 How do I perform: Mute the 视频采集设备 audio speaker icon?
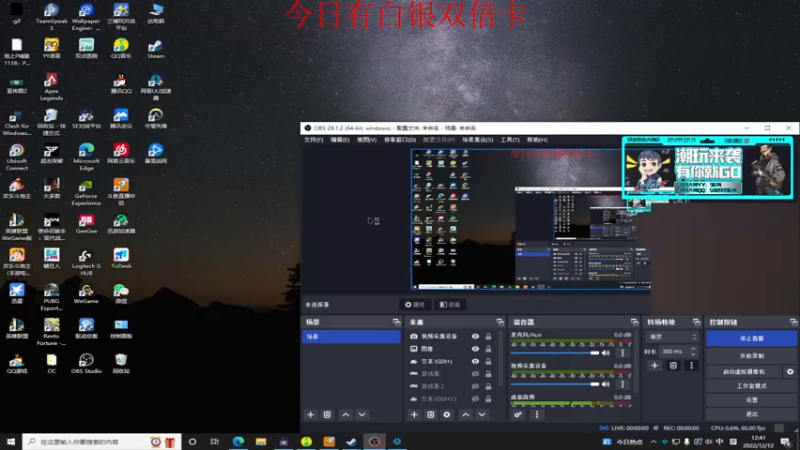coord(606,384)
